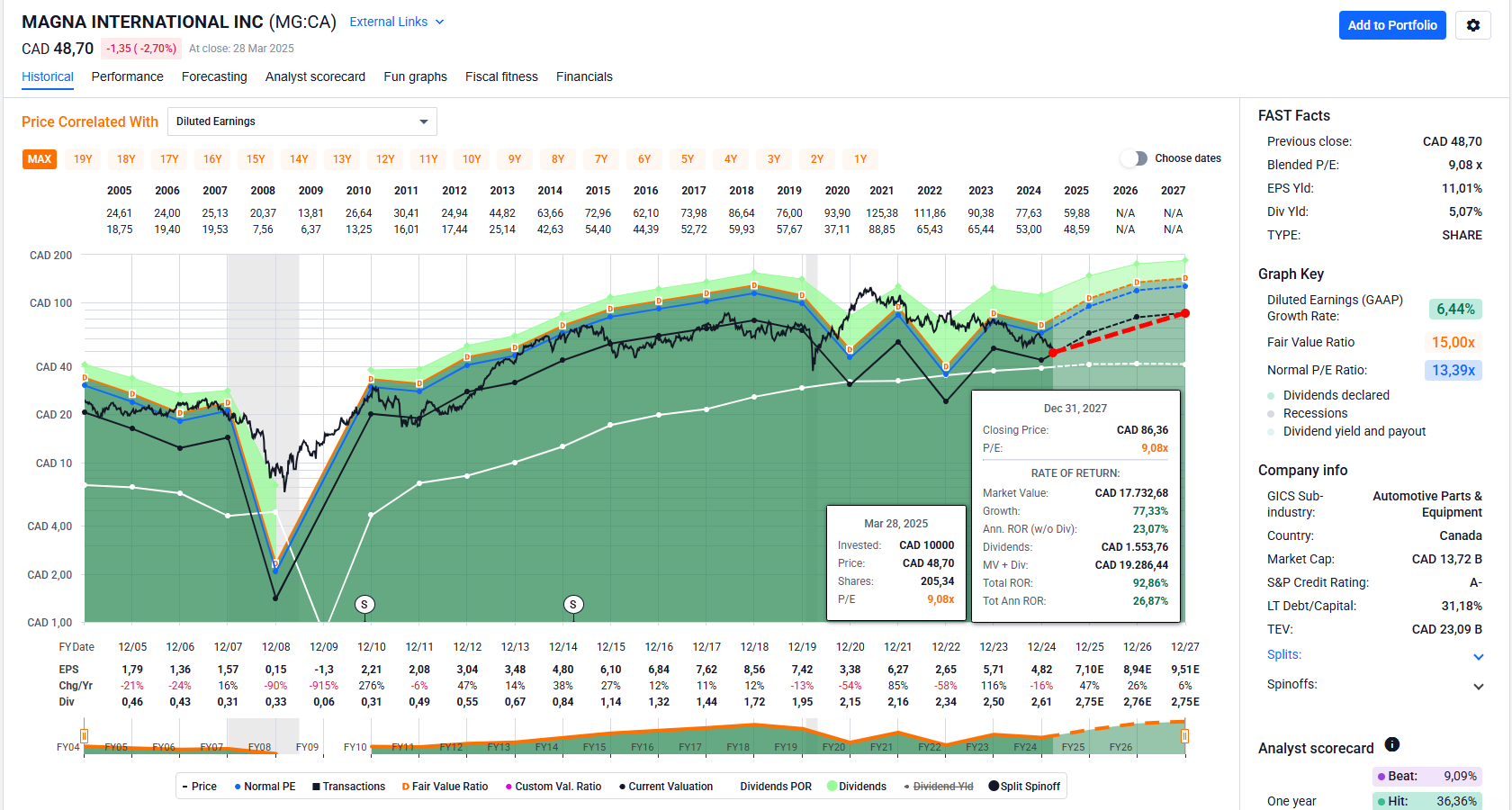Toggle Fair Value Ratio legend item

(x=445, y=787)
